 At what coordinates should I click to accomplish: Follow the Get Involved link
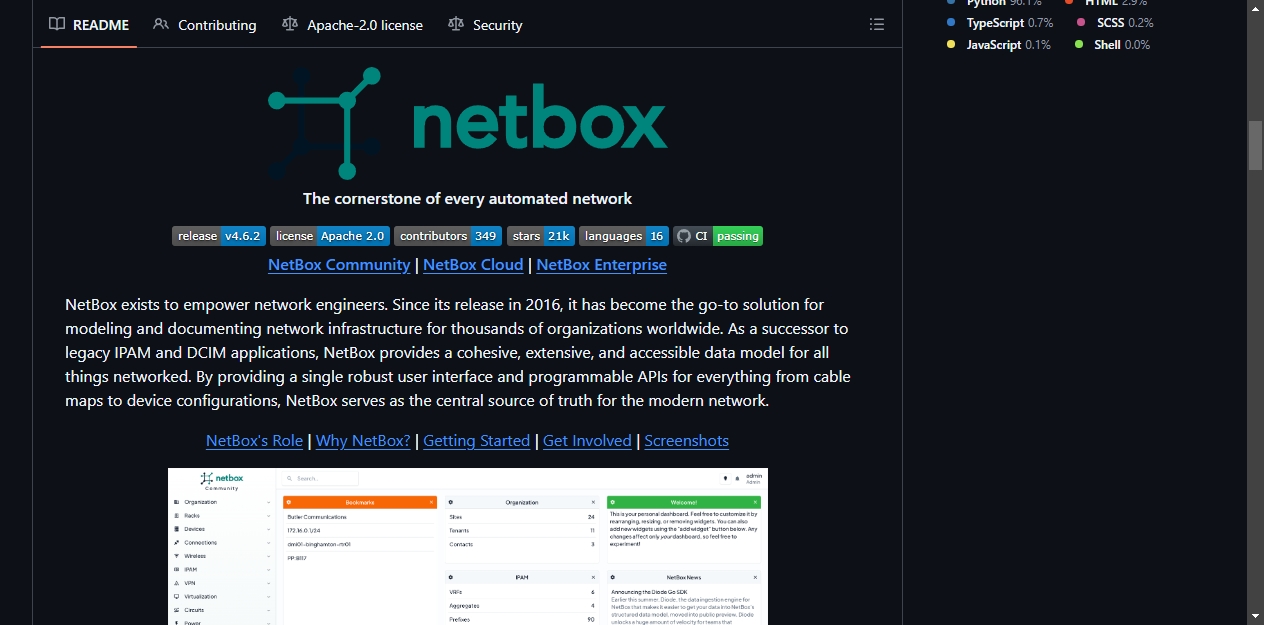pyautogui.click(x=587, y=441)
